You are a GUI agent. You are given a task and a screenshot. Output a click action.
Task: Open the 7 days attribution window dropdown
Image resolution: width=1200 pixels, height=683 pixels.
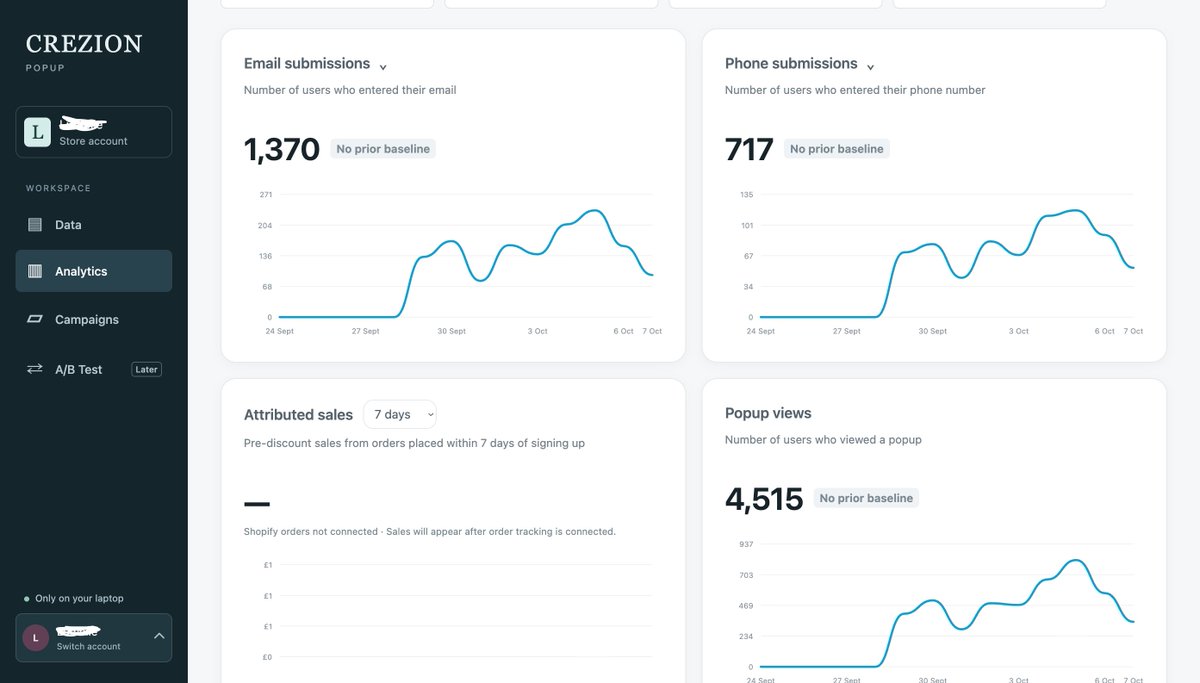400,414
